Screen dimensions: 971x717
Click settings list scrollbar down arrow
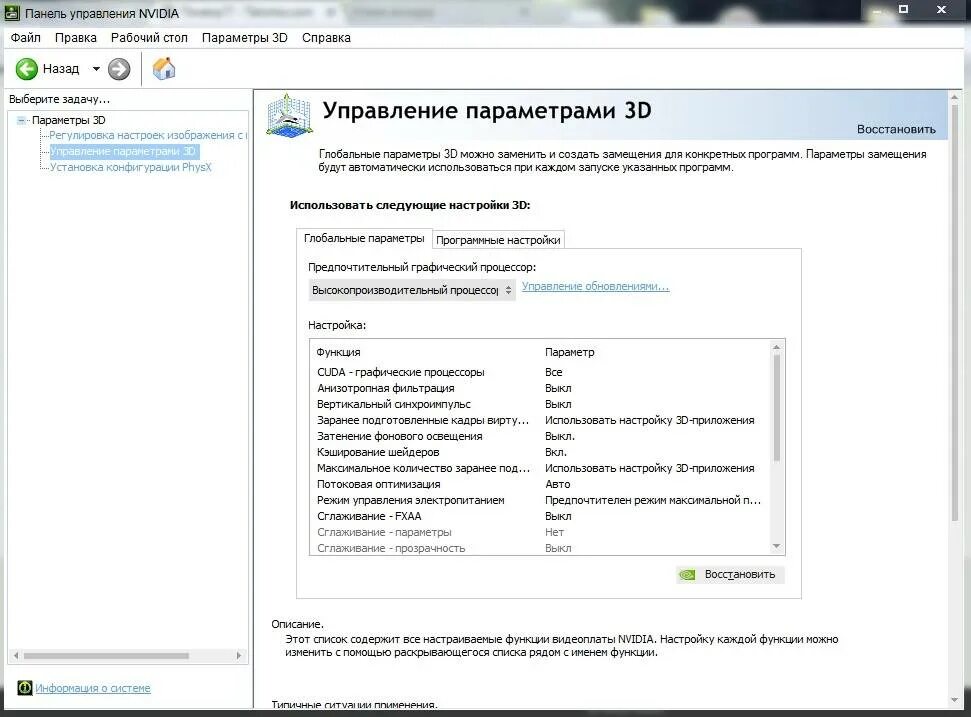pos(777,546)
